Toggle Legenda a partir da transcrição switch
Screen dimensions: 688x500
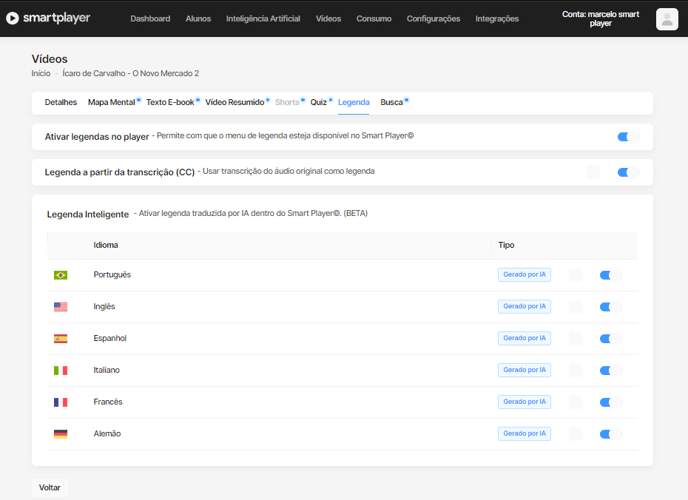click(628, 172)
